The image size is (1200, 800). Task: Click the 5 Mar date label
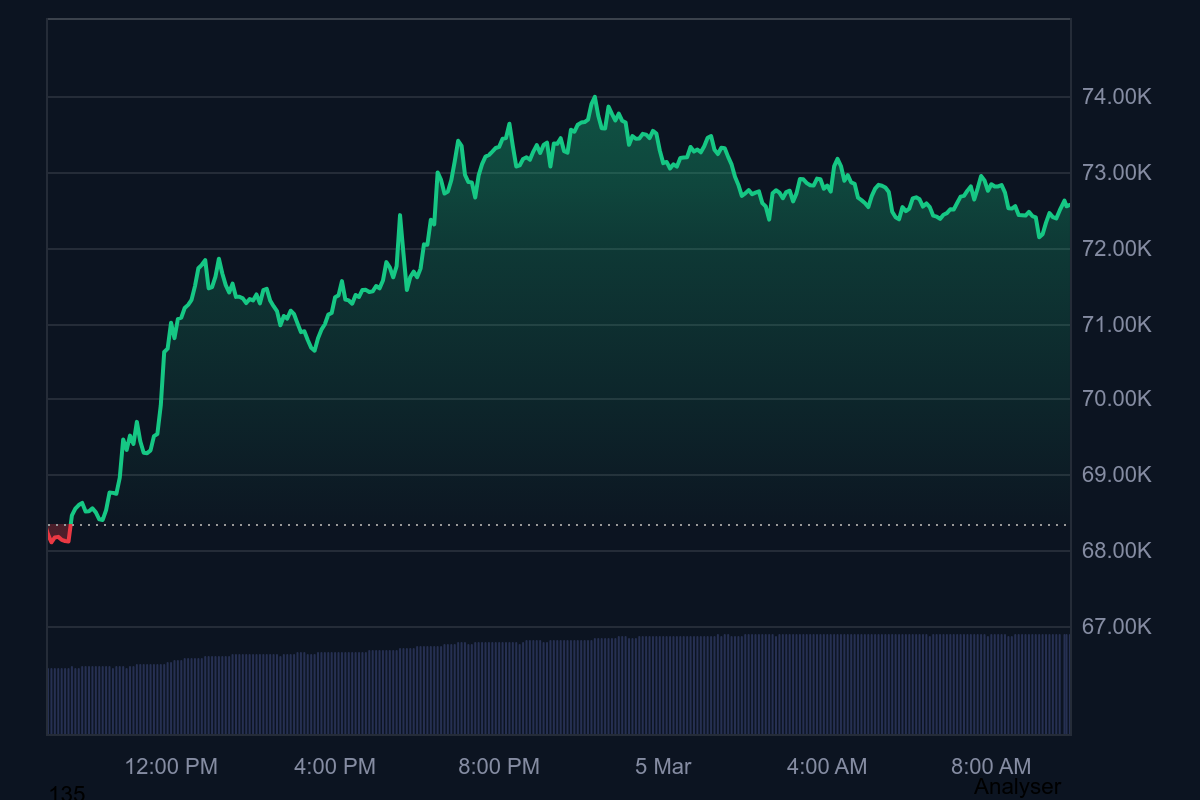point(663,767)
